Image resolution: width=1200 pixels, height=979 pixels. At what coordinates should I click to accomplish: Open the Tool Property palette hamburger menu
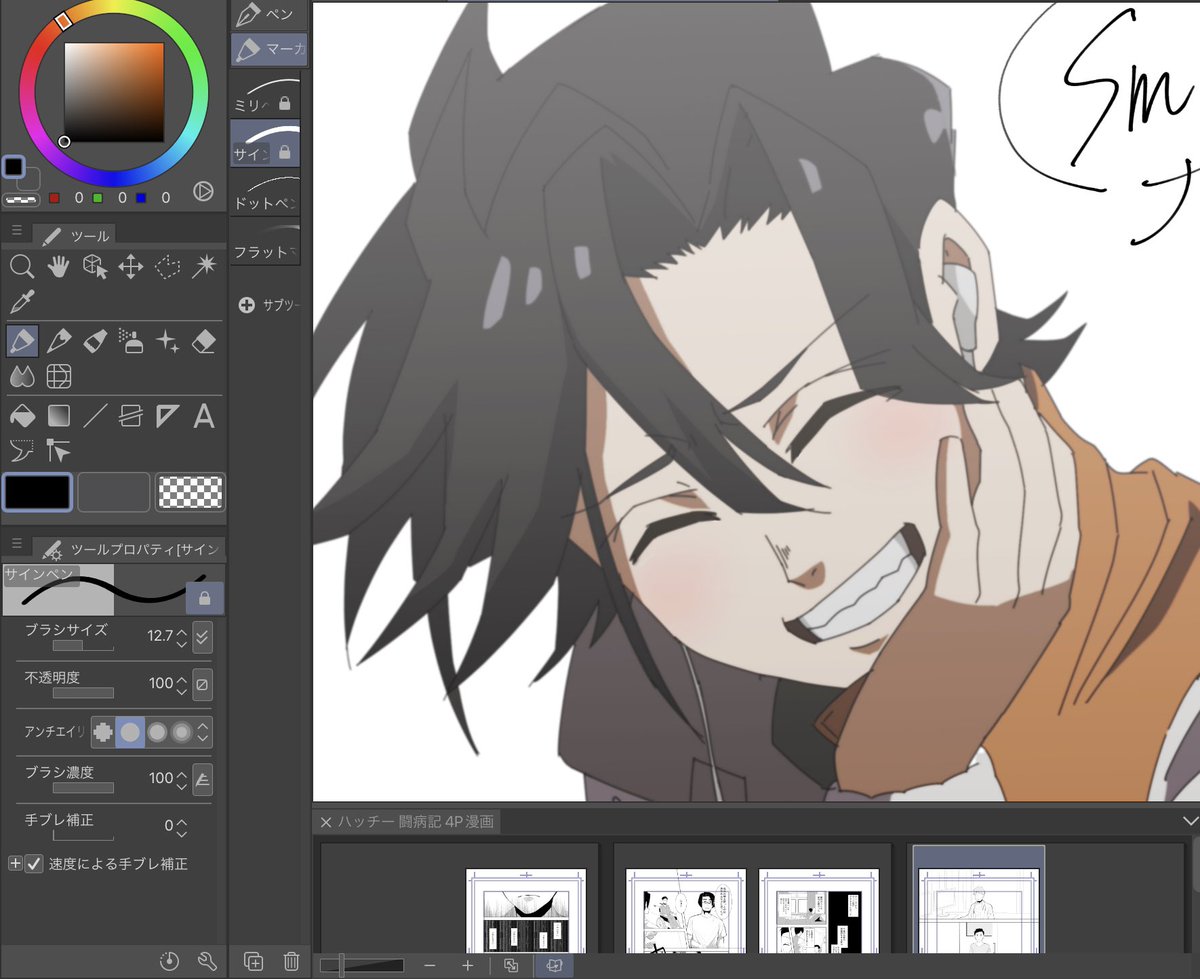pos(17,546)
